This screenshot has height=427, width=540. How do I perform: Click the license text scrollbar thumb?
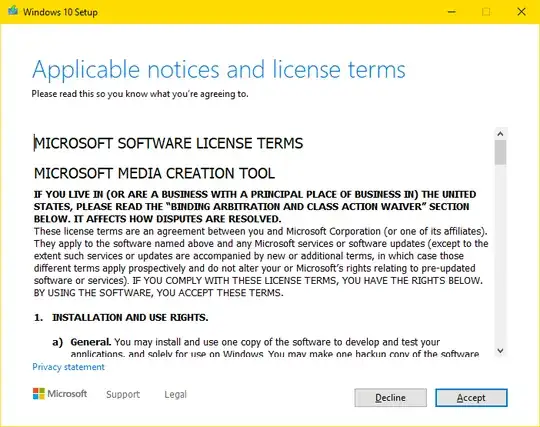[500, 152]
